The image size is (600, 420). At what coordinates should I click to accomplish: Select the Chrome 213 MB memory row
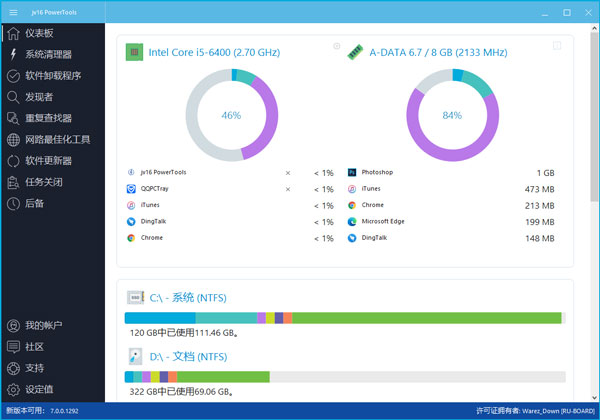(451, 205)
